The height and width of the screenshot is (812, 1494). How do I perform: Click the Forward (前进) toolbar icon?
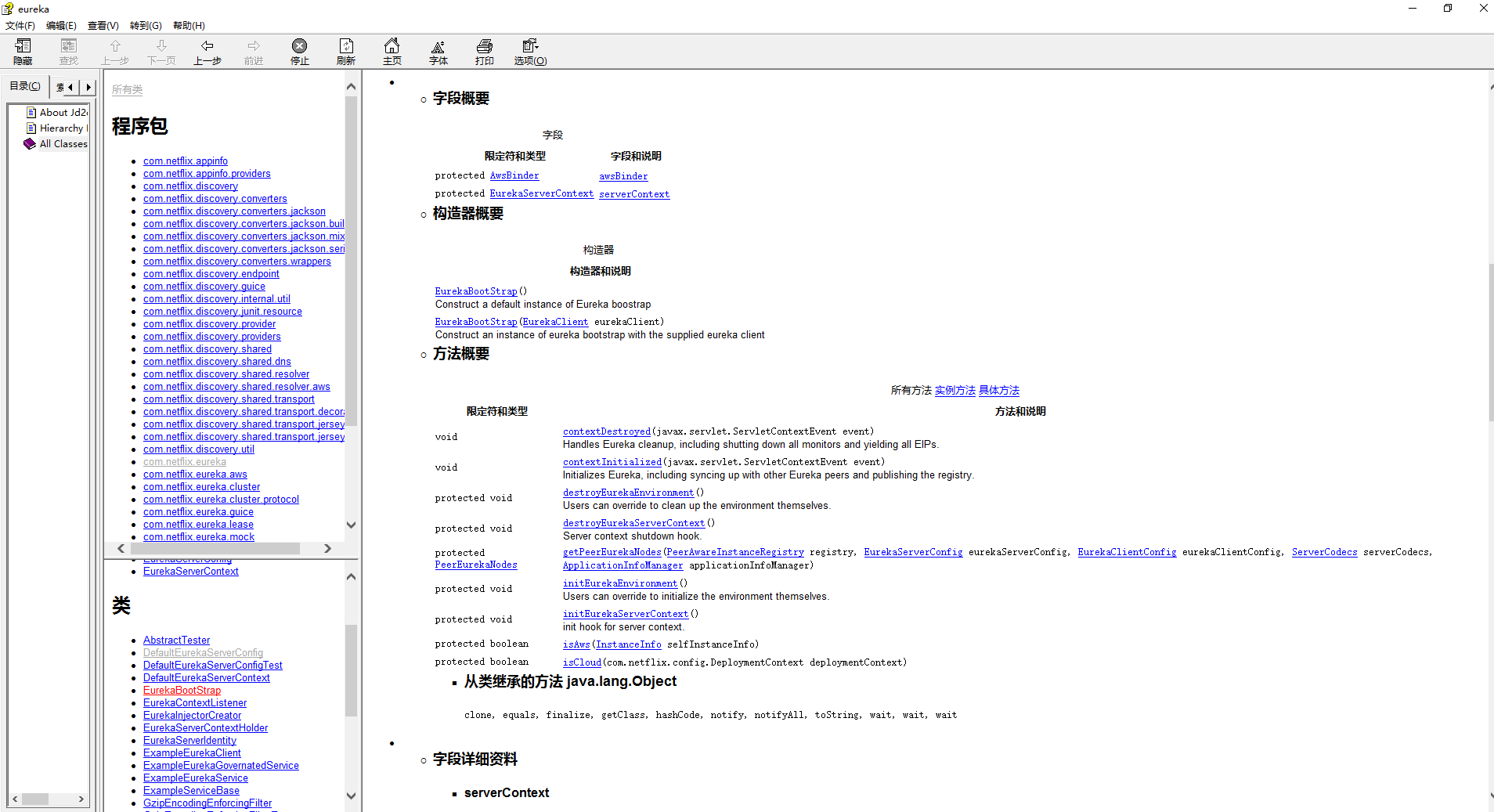tap(254, 46)
